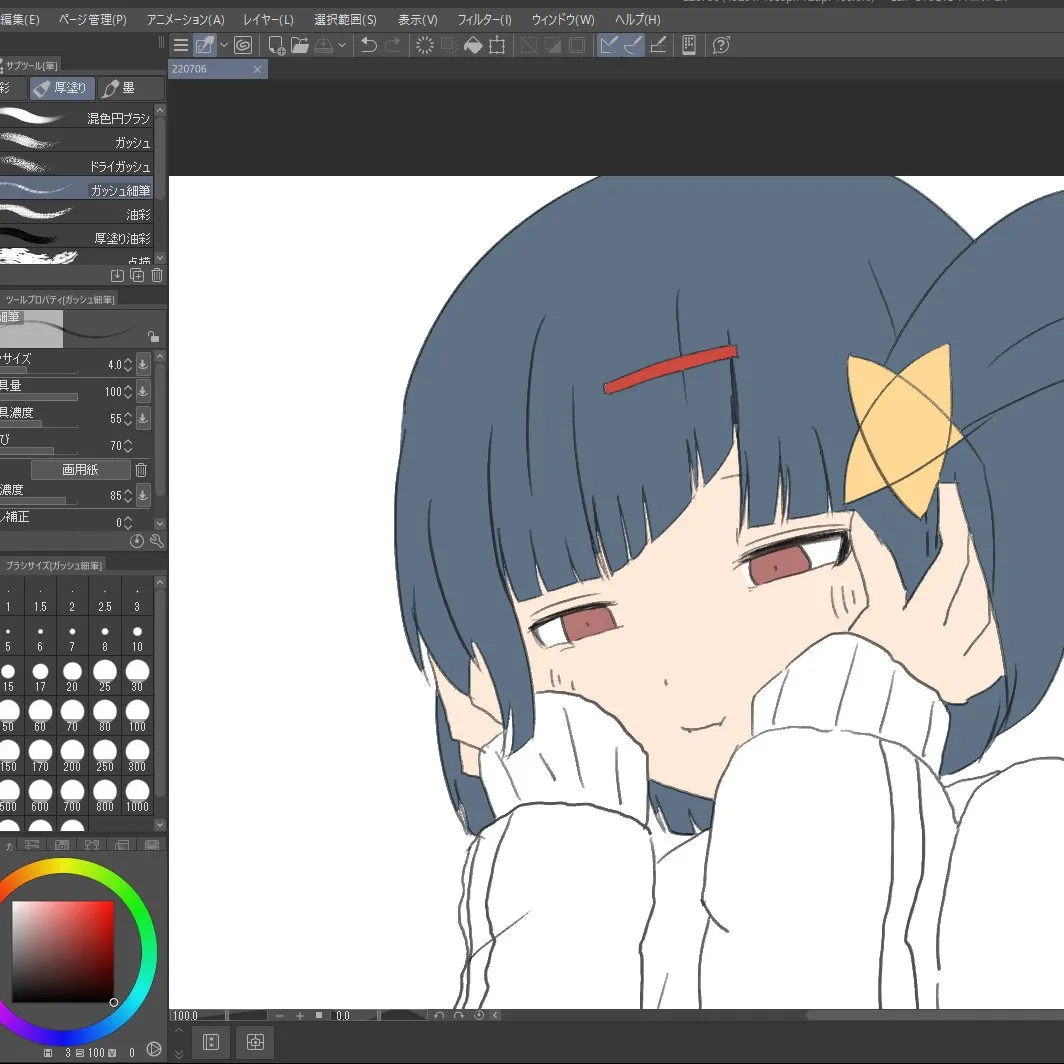Click the 画用紙 paper texture button
This screenshot has height=1064, width=1064.
pos(80,469)
